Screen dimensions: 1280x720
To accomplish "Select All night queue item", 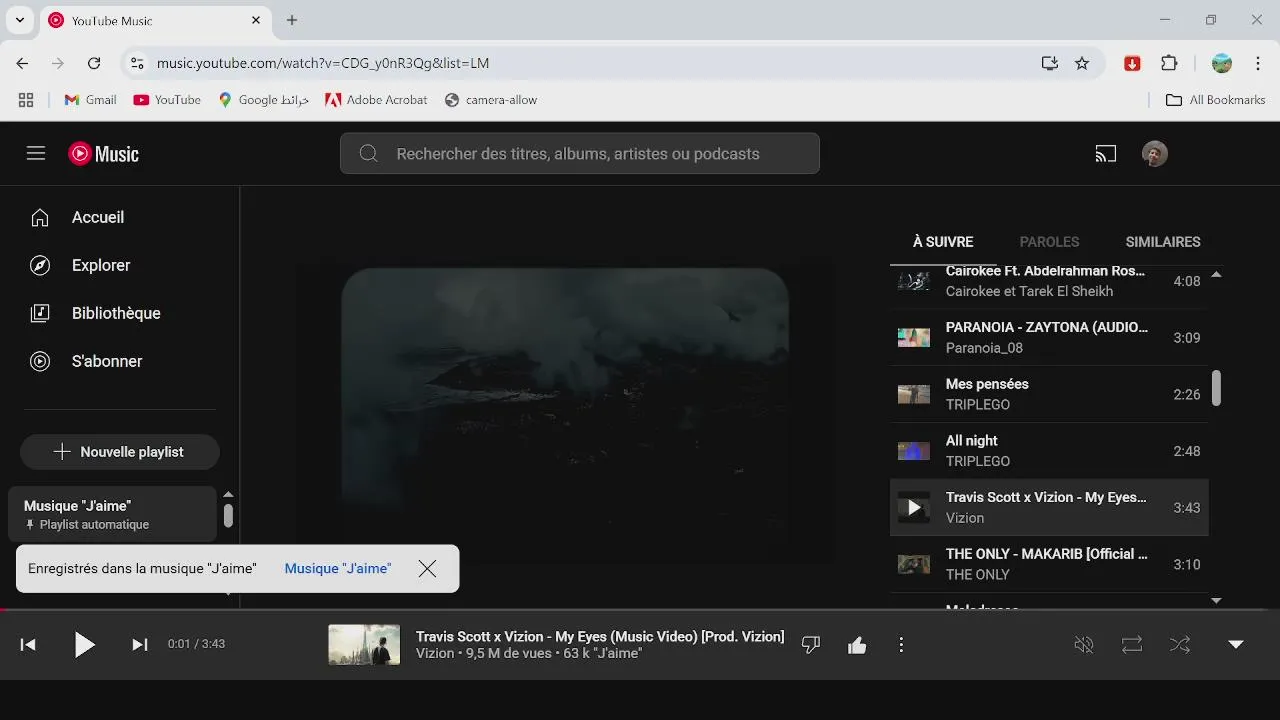I will click(1049, 451).
